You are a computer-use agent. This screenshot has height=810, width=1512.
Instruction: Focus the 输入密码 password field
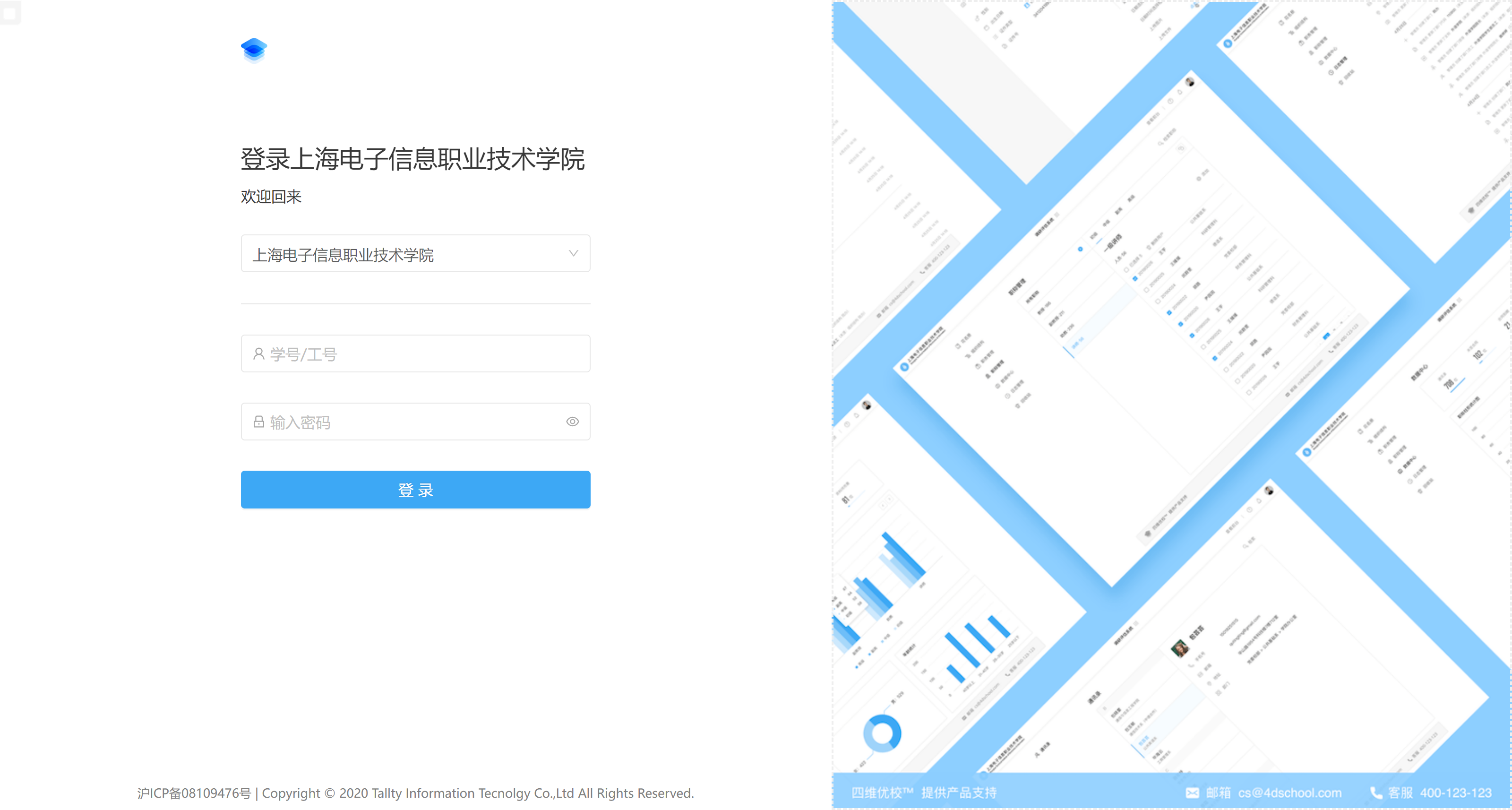coord(411,422)
